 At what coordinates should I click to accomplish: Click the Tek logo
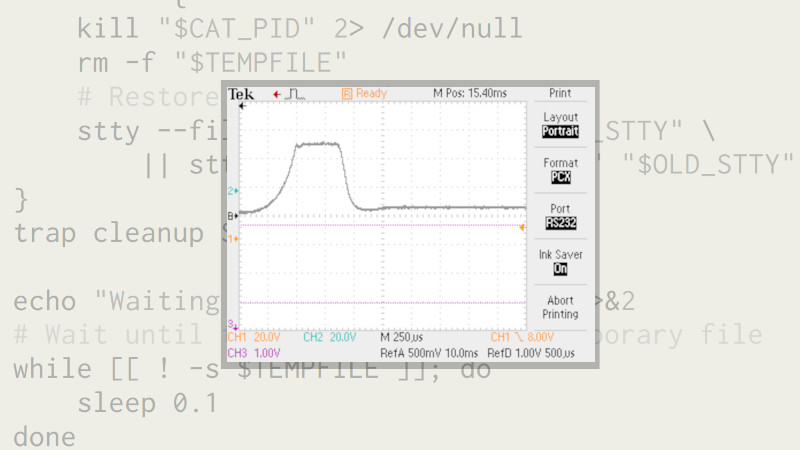click(240, 94)
